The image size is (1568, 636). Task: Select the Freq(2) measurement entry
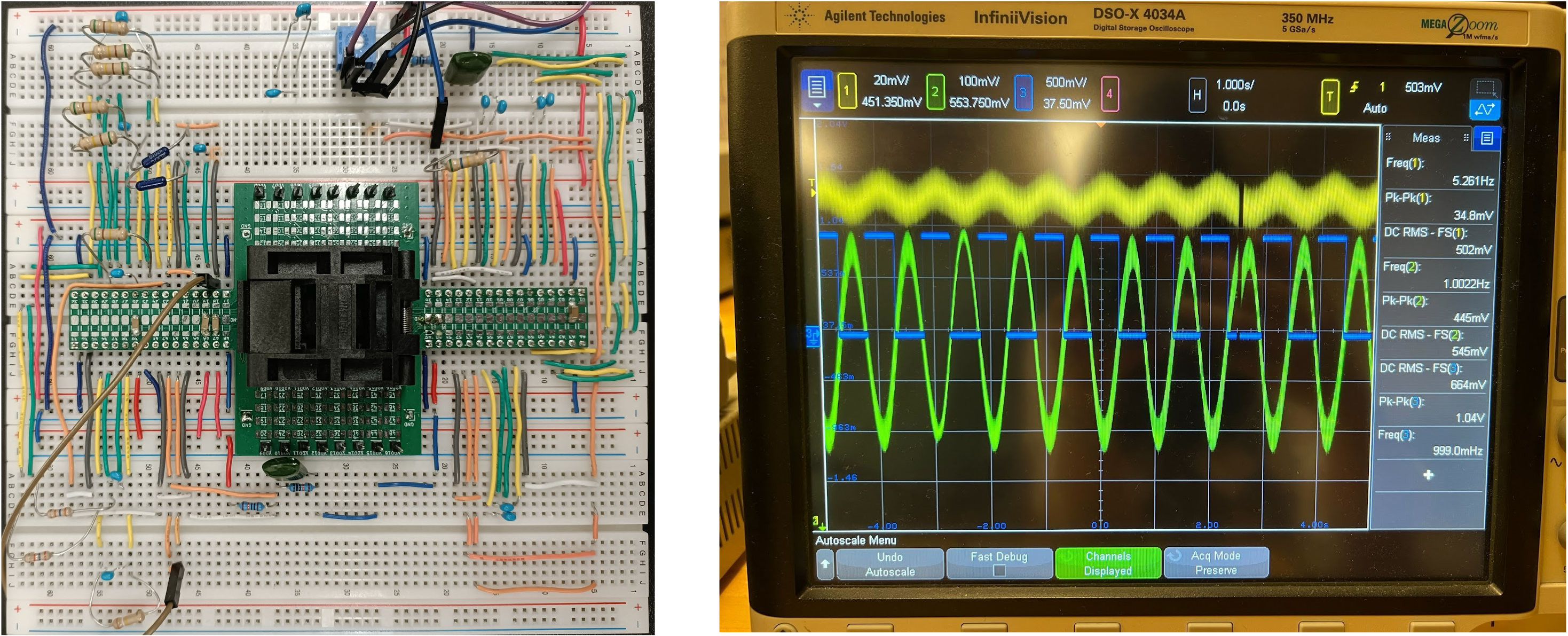[1437, 275]
